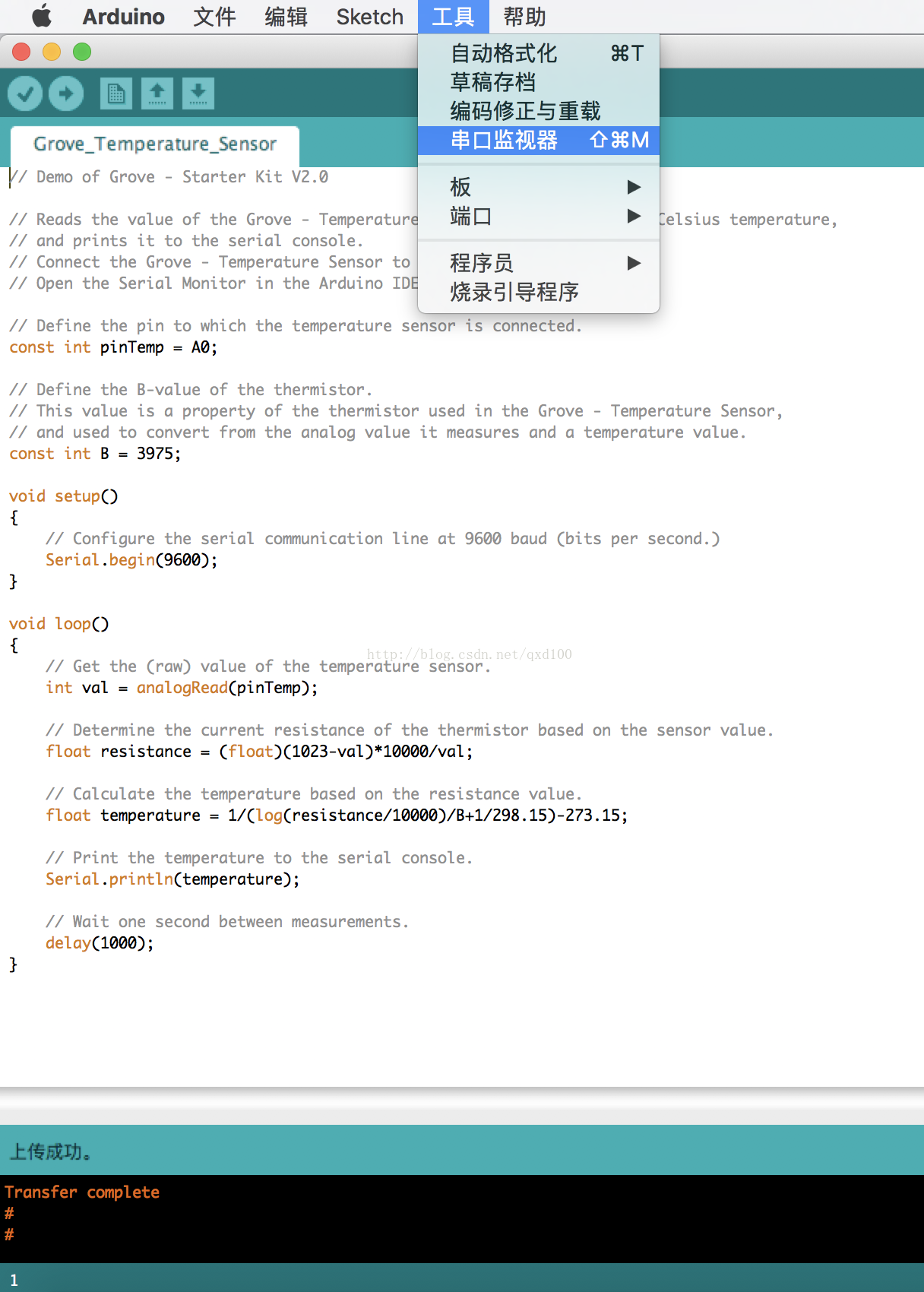Click the Verify checkmark icon
The height and width of the screenshot is (1292, 924).
[x=25, y=93]
